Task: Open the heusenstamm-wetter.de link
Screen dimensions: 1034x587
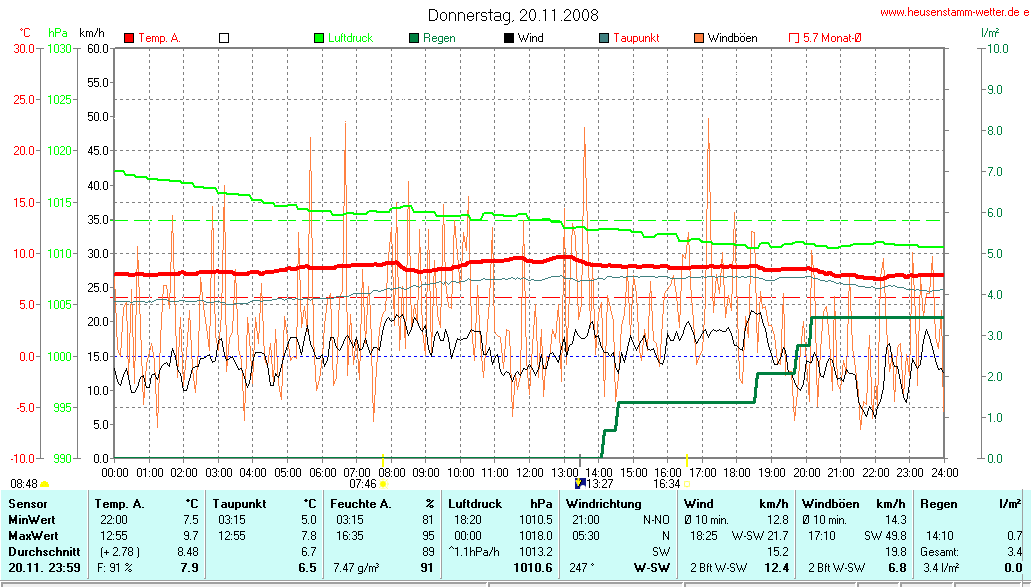Action: pyautogui.click(x=954, y=12)
